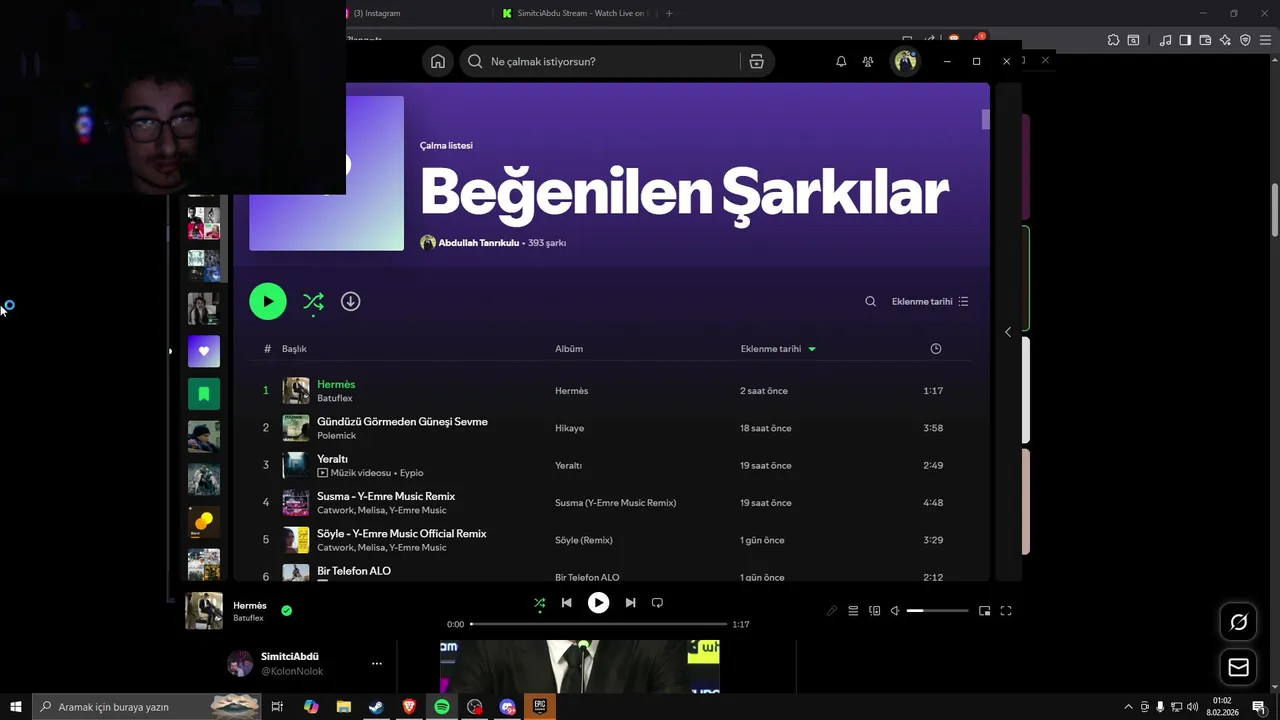This screenshot has height=720, width=1280.
Task: Skip to previous track
Action: pyautogui.click(x=567, y=603)
